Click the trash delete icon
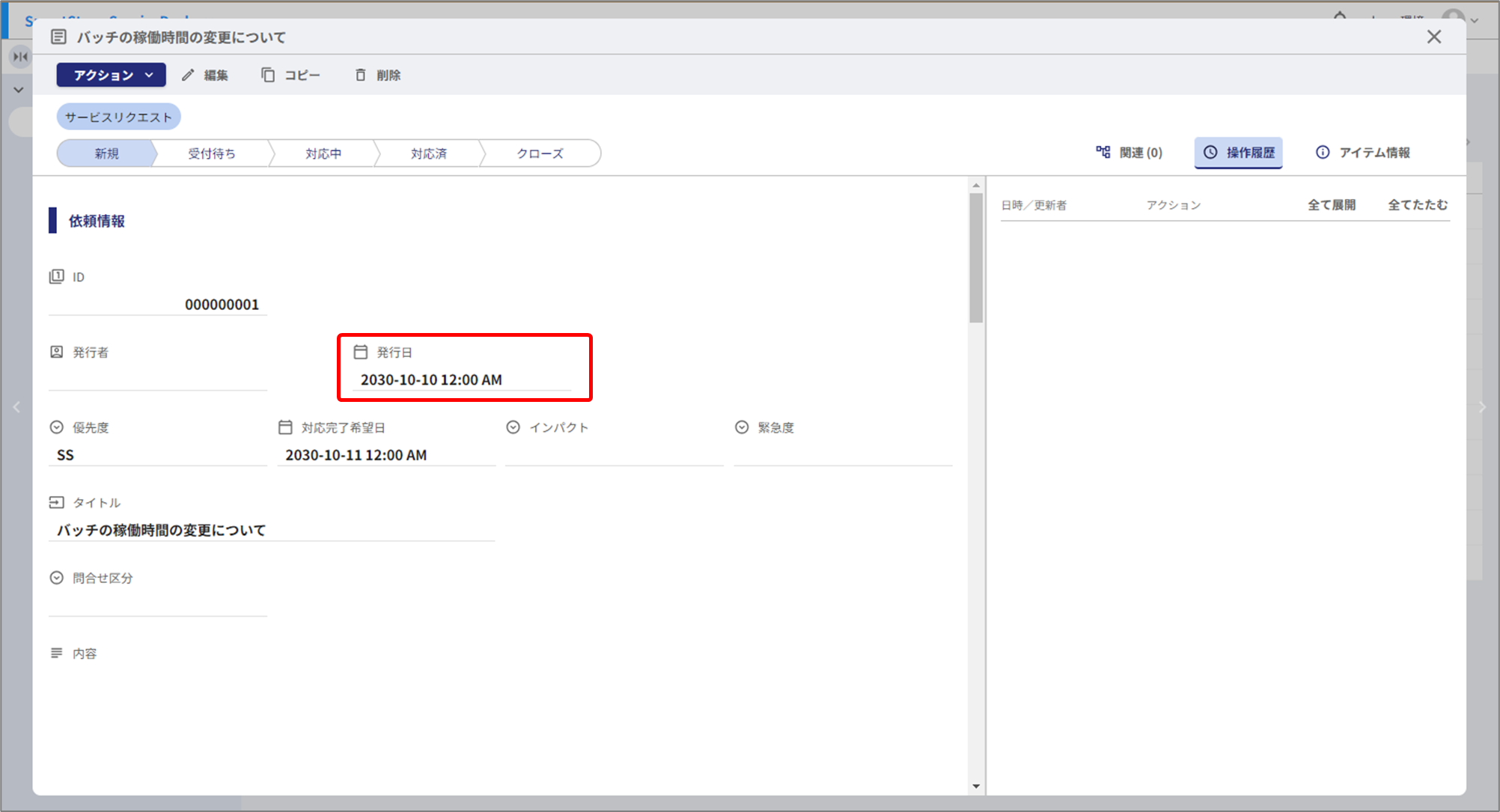Viewport: 1500px width, 812px height. 361,75
